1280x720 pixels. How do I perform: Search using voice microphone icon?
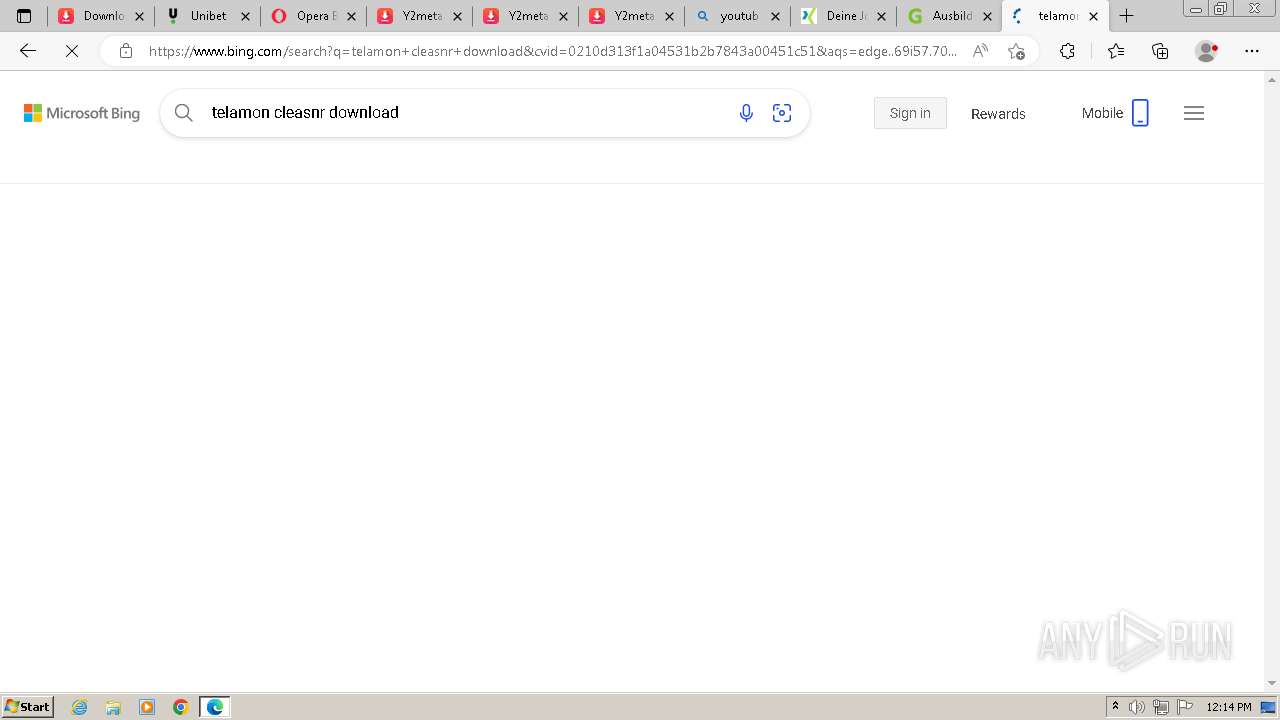point(746,113)
